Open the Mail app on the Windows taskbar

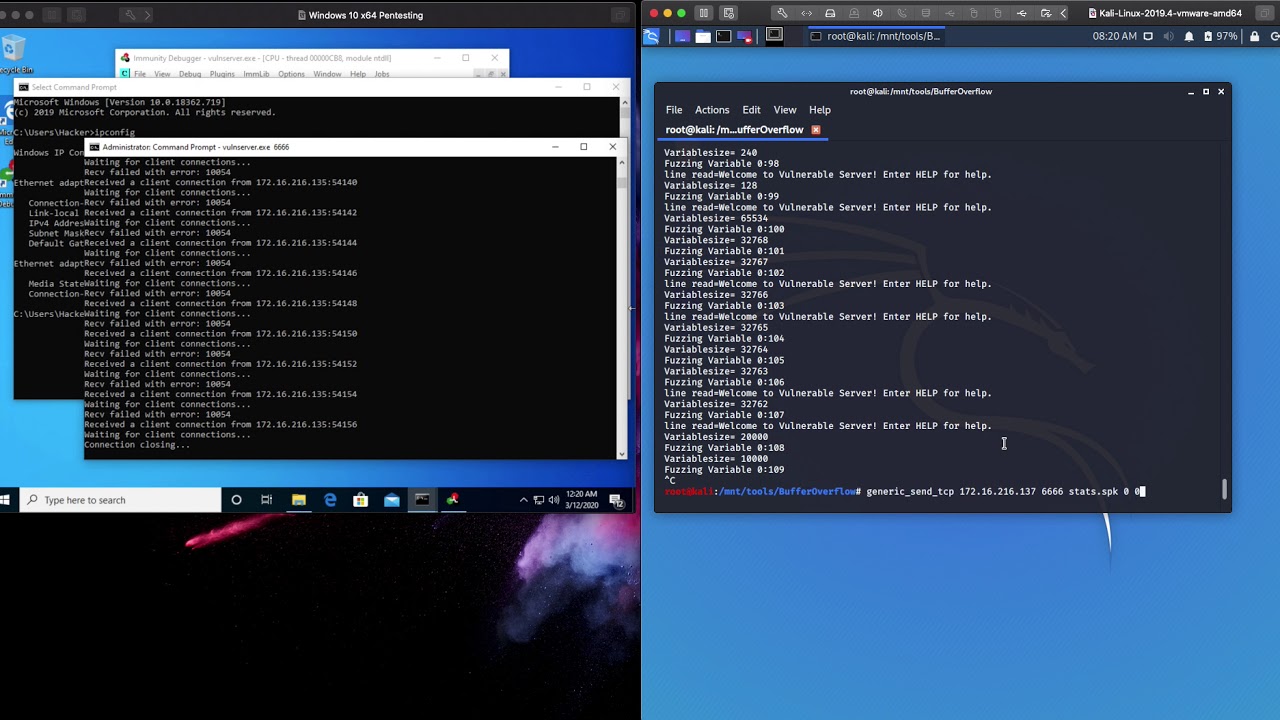(x=392, y=500)
